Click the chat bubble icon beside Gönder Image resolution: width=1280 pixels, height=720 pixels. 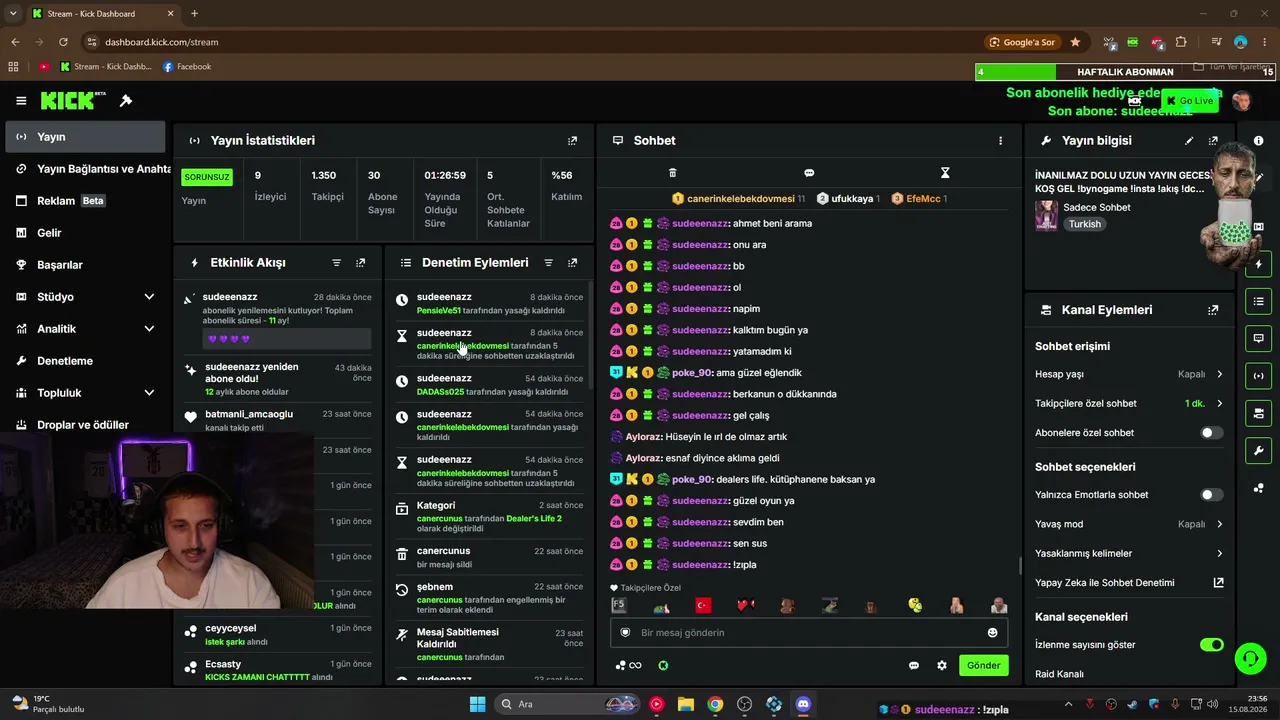pos(913,666)
